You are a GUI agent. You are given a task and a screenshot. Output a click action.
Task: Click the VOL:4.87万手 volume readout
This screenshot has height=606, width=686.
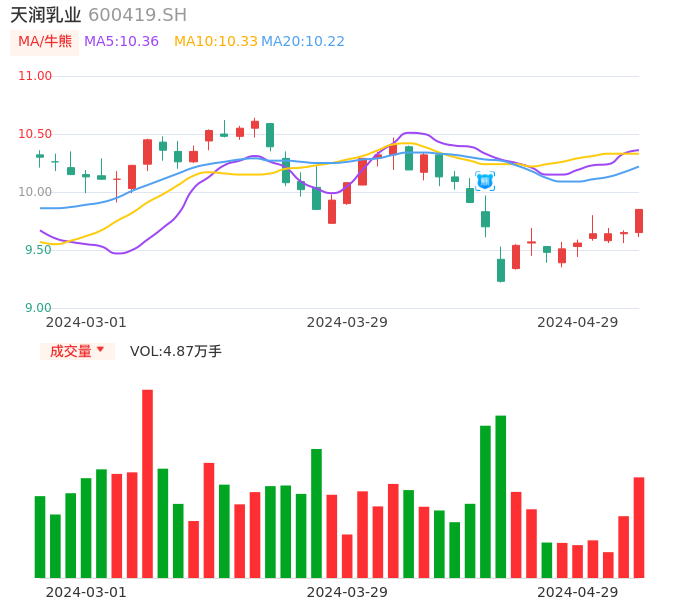point(175,351)
